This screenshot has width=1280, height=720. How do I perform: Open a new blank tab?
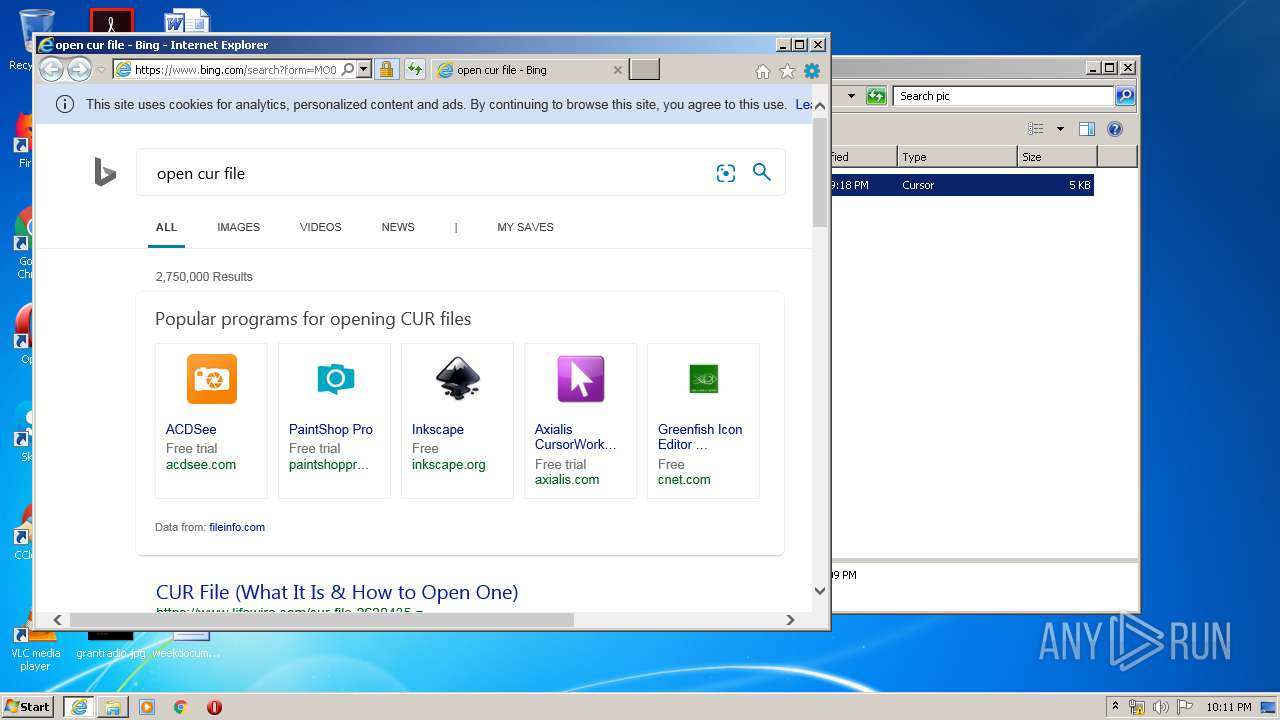644,70
